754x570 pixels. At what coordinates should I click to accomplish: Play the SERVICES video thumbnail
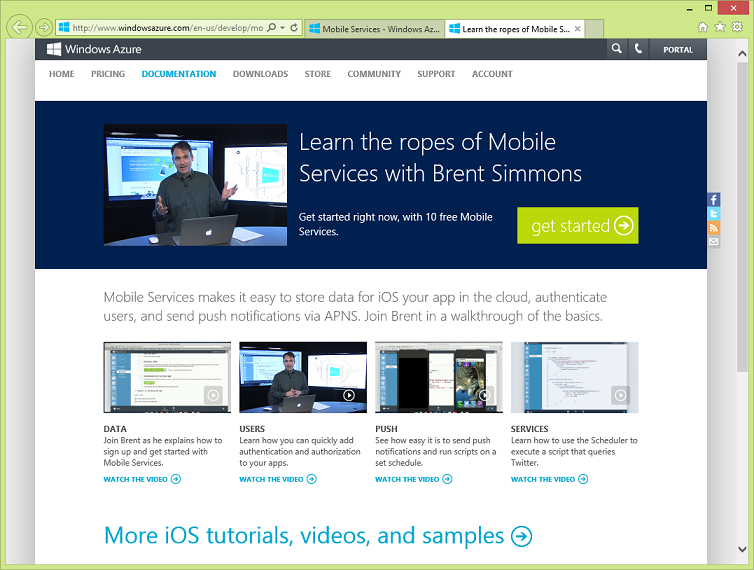pos(575,378)
